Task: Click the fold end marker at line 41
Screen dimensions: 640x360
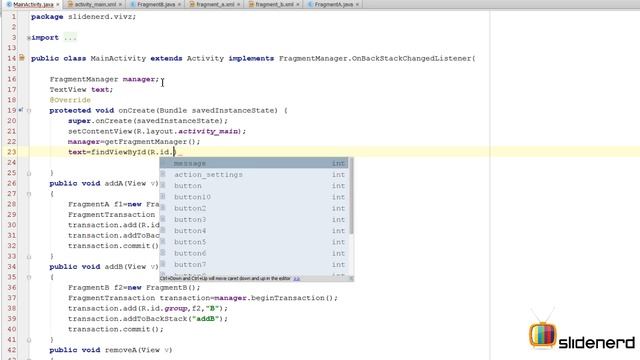Action: point(29,340)
